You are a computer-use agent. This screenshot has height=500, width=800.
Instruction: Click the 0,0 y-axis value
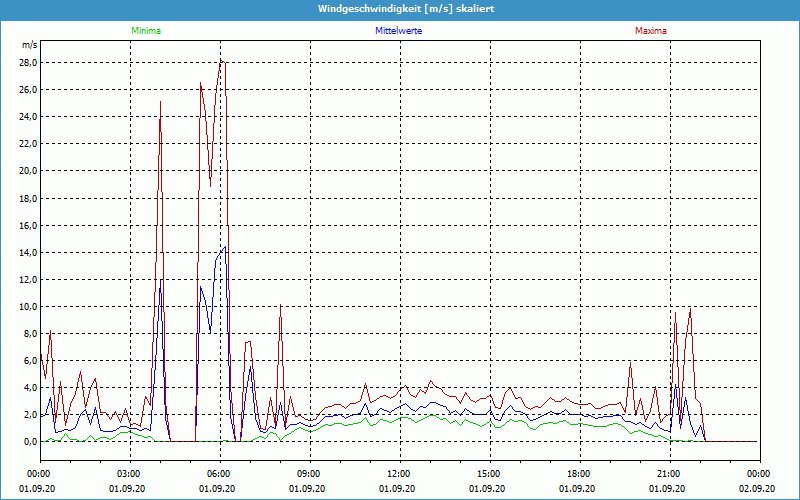coord(29,441)
